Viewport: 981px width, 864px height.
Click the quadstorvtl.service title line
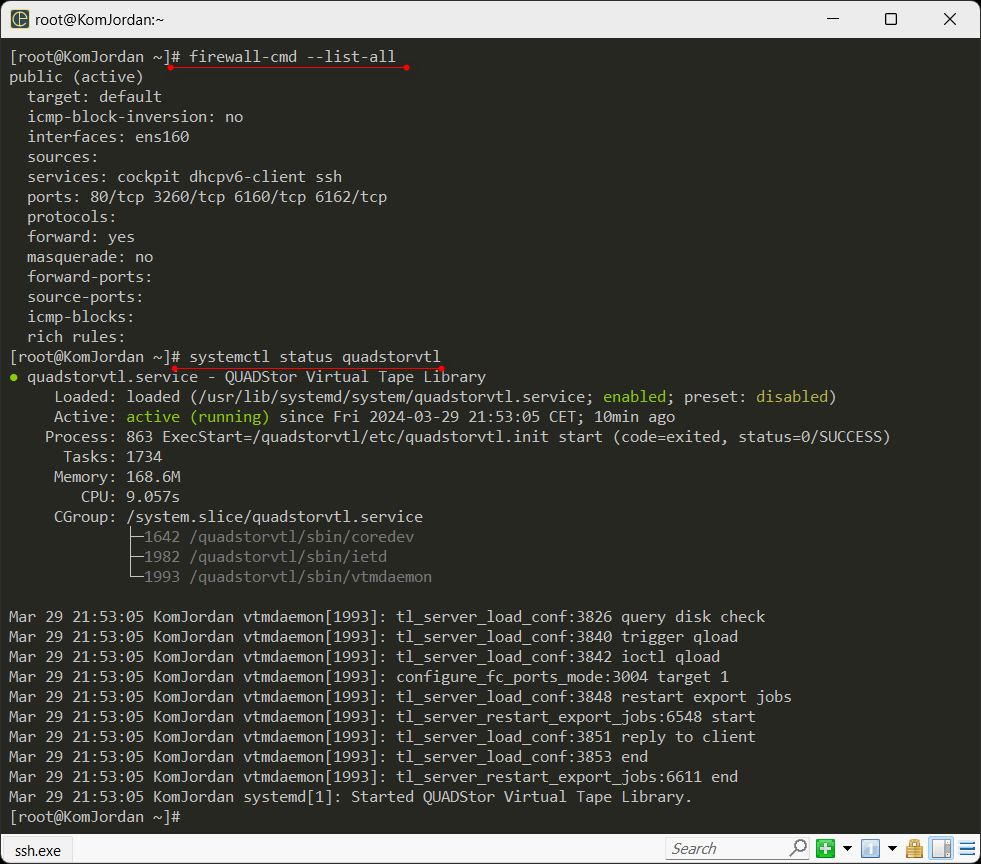click(248, 377)
